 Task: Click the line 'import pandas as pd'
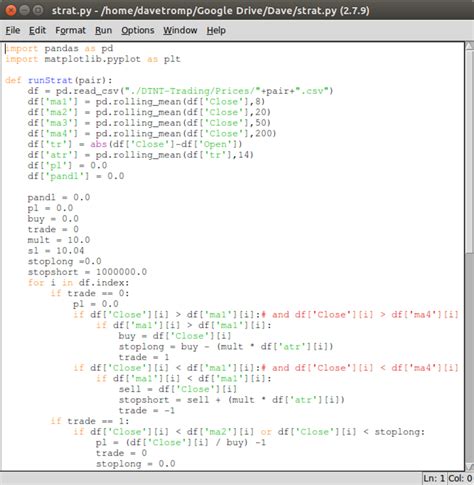[x=59, y=48]
